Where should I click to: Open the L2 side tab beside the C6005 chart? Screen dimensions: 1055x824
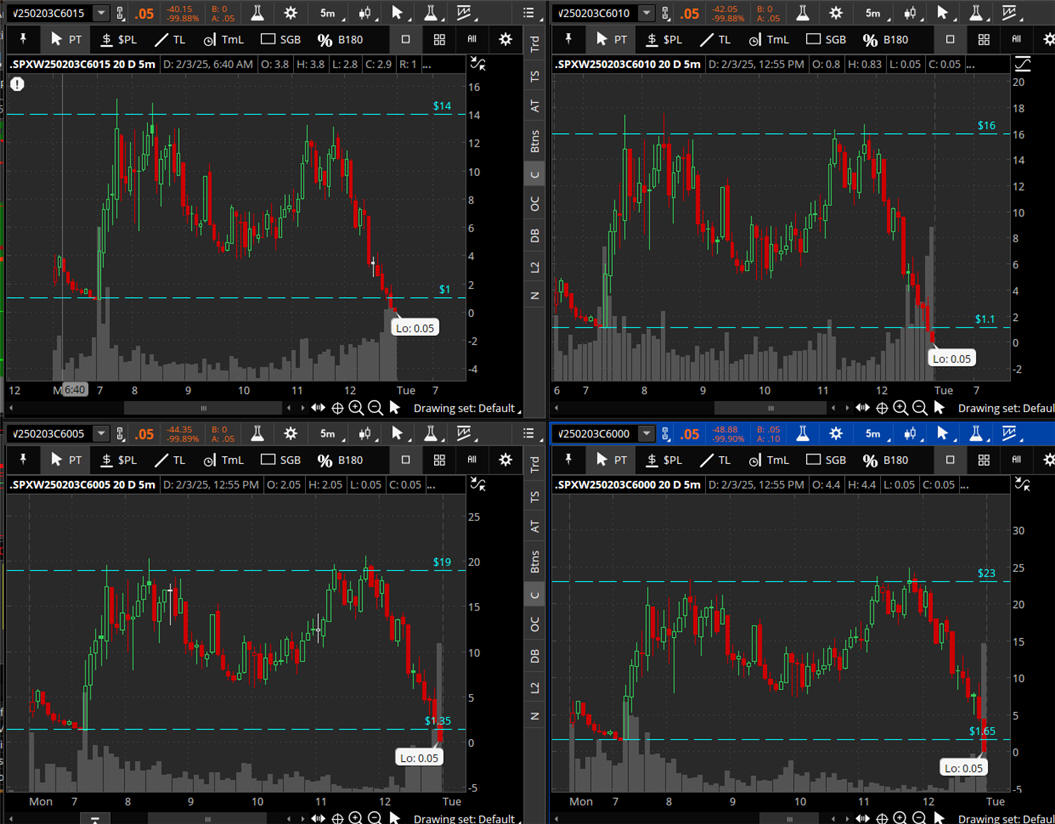coord(535,687)
